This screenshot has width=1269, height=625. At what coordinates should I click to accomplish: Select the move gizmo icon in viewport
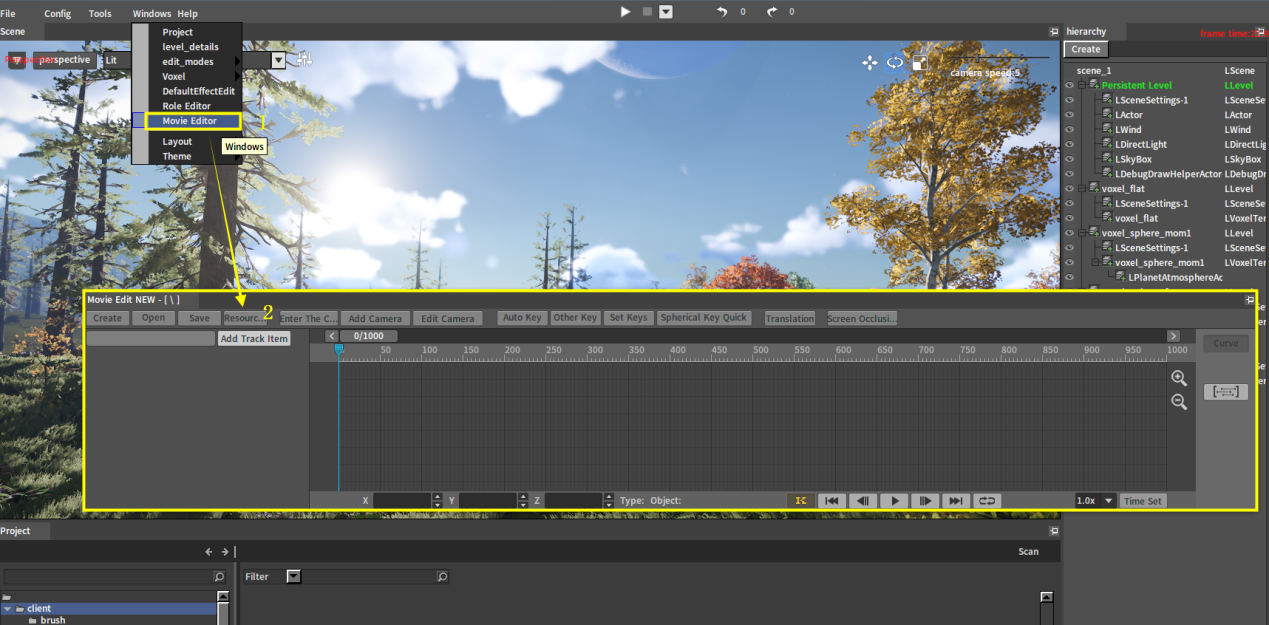click(x=869, y=62)
